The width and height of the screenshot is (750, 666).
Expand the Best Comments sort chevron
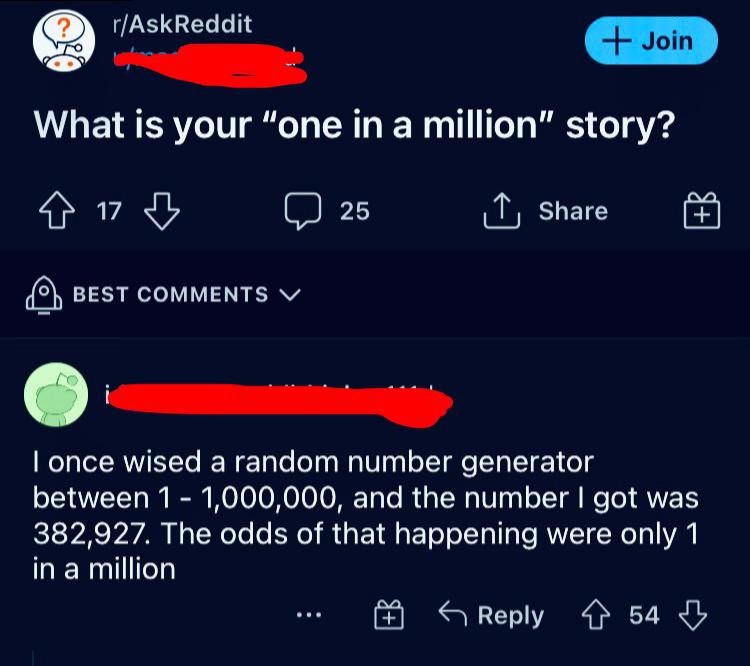click(291, 295)
